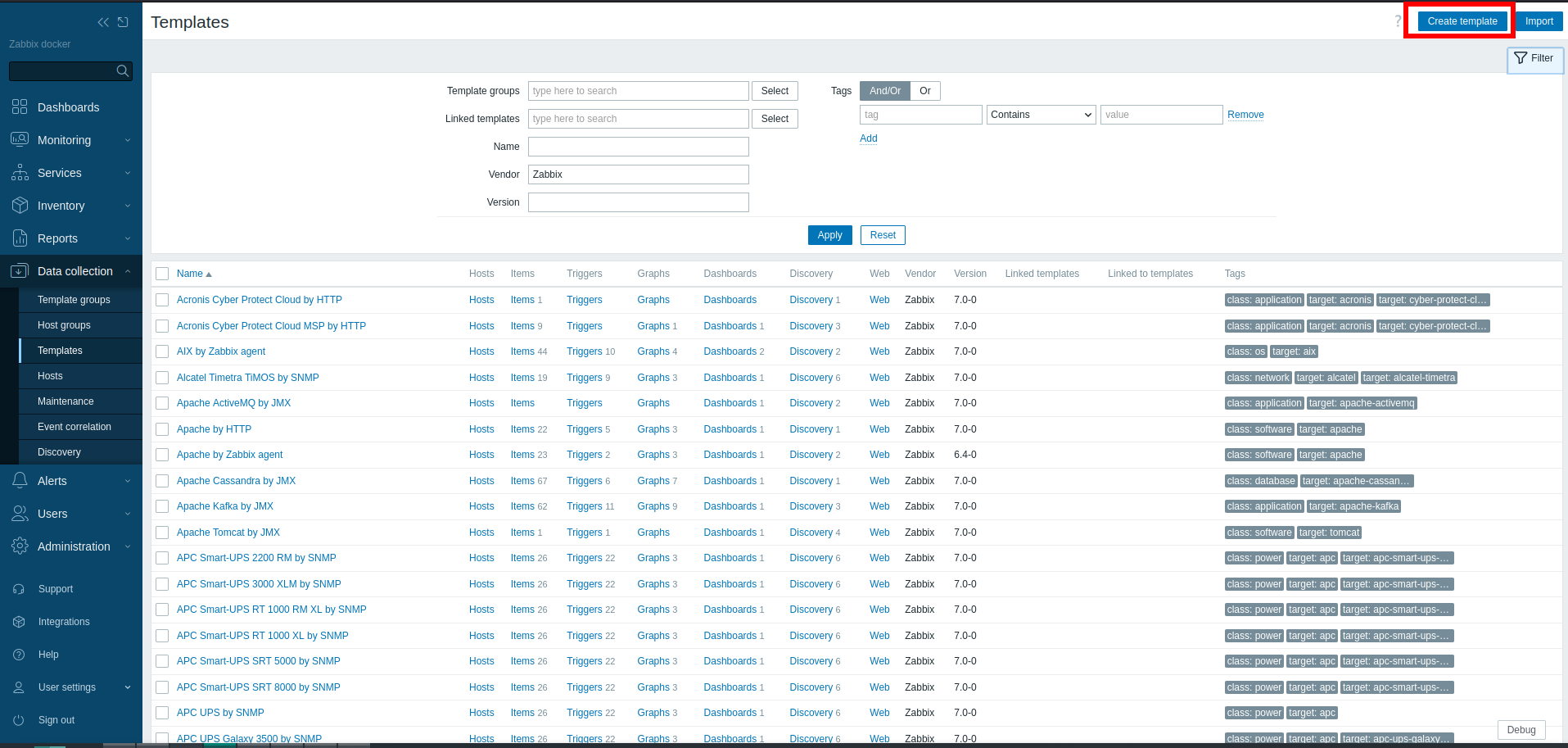Viewport: 1568px width, 748px height.
Task: Click the Add tag link
Action: (868, 138)
